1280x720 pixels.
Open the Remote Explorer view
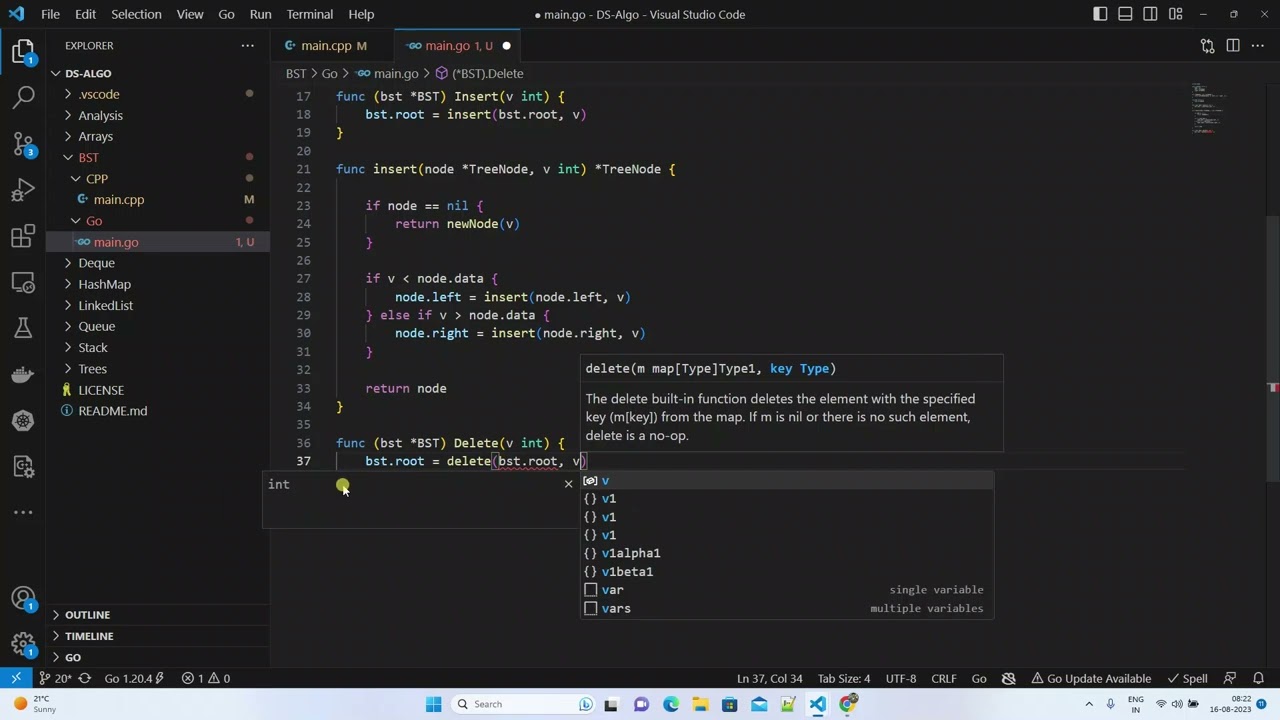pyautogui.click(x=24, y=282)
